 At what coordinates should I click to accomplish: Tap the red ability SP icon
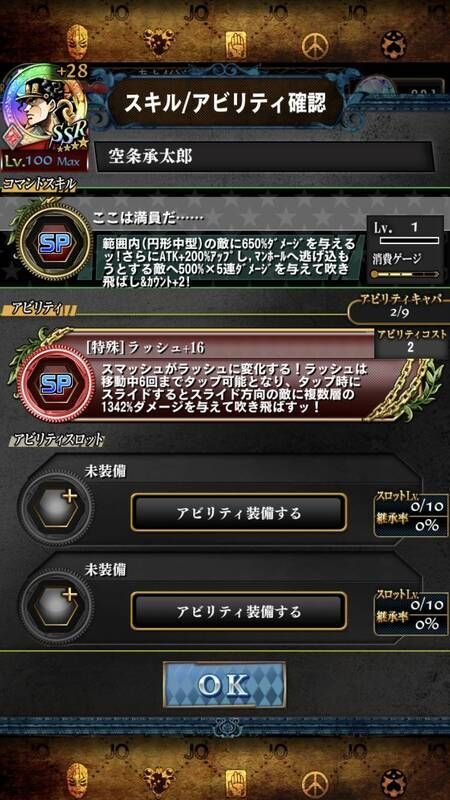click(56, 382)
